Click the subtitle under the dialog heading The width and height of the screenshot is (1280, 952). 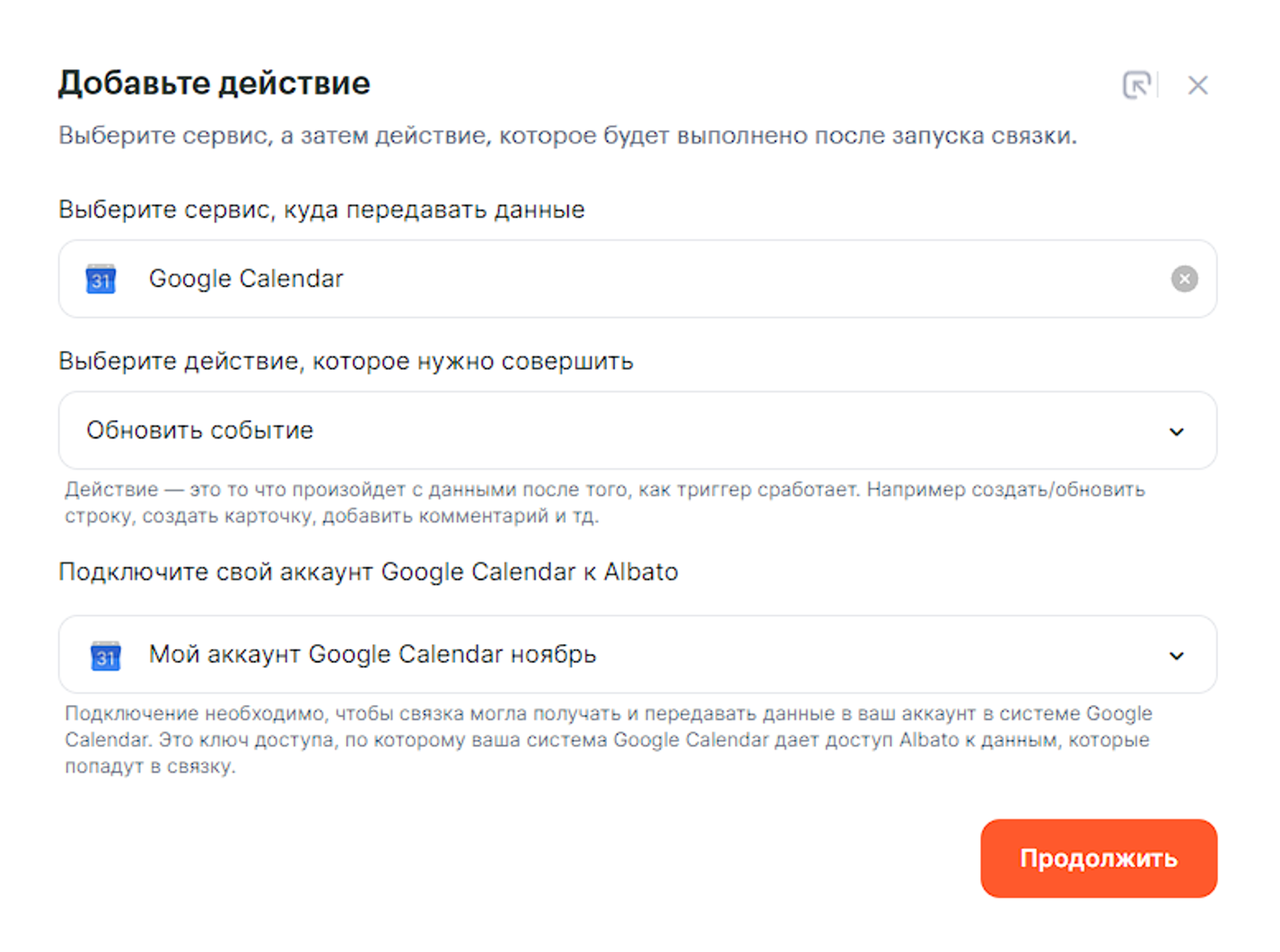pyautogui.click(x=567, y=135)
